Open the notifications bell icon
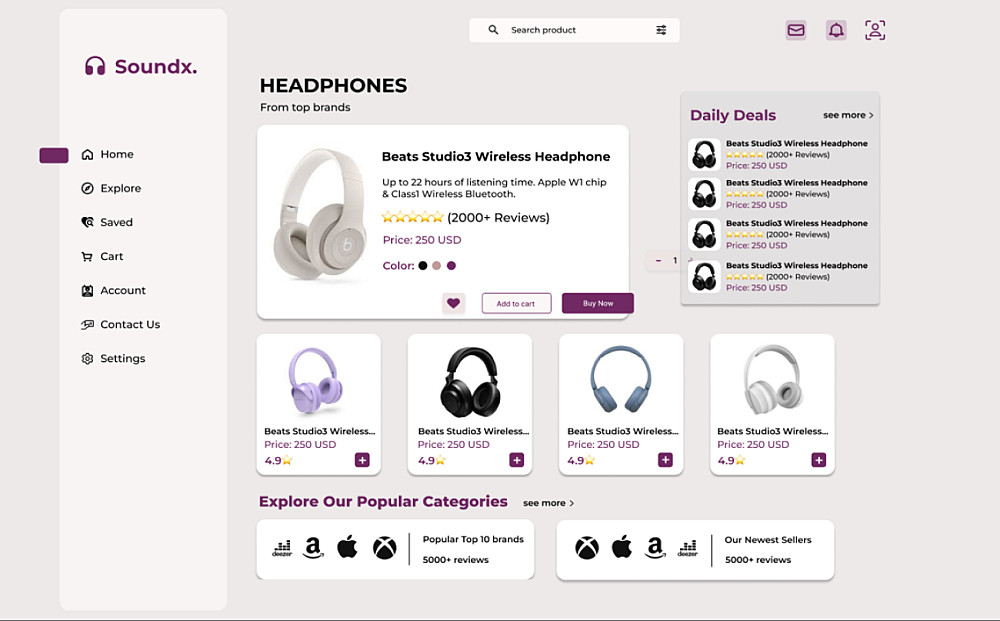The image size is (1000, 621). click(836, 30)
